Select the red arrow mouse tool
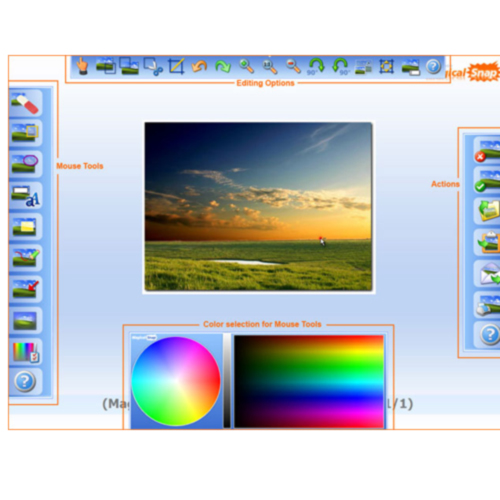This screenshot has width=500, height=500. tap(25, 289)
